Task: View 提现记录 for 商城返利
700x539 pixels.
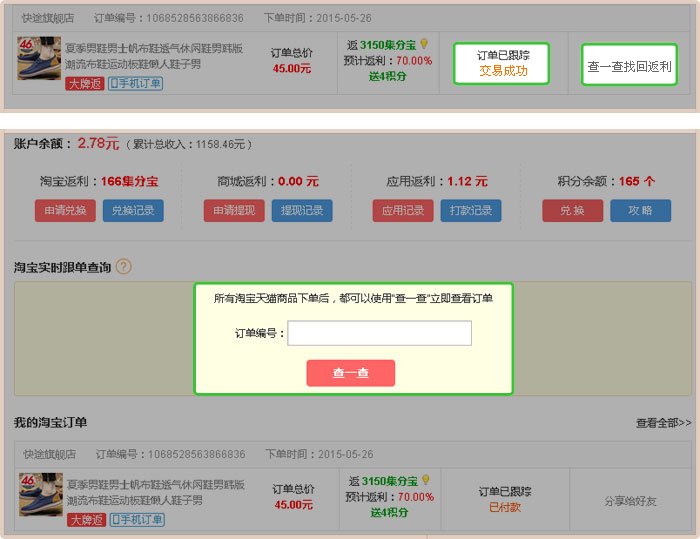Action: click(301, 211)
